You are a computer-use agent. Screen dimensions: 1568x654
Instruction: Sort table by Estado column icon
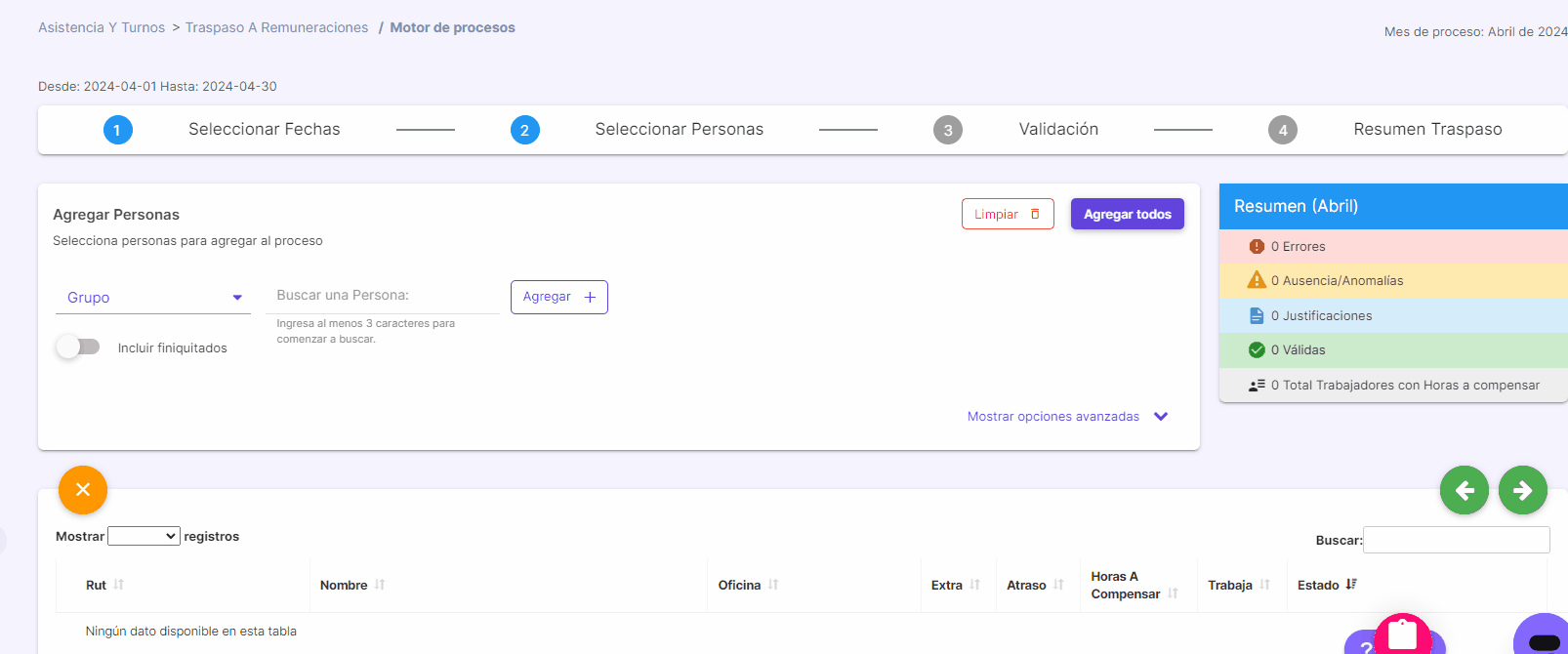tap(1351, 585)
